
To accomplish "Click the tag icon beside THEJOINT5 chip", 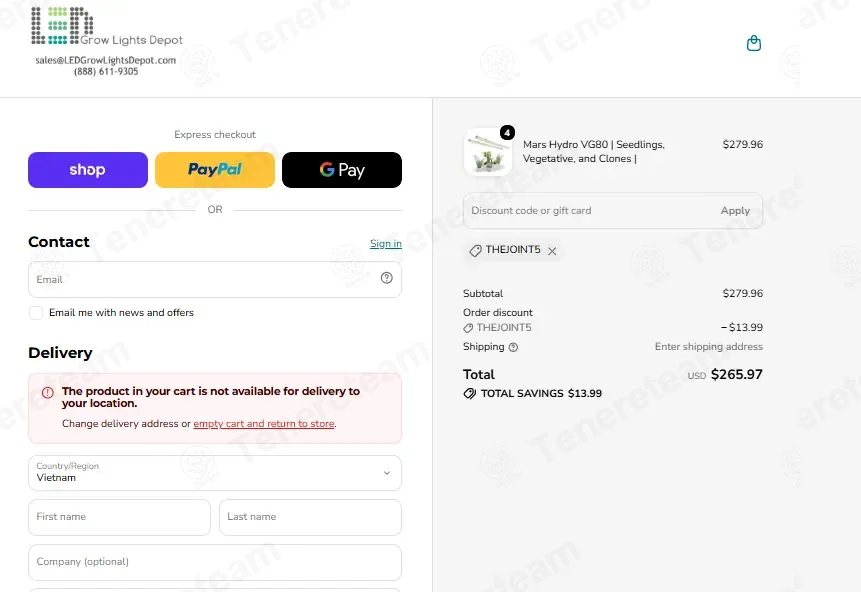I will click(476, 250).
